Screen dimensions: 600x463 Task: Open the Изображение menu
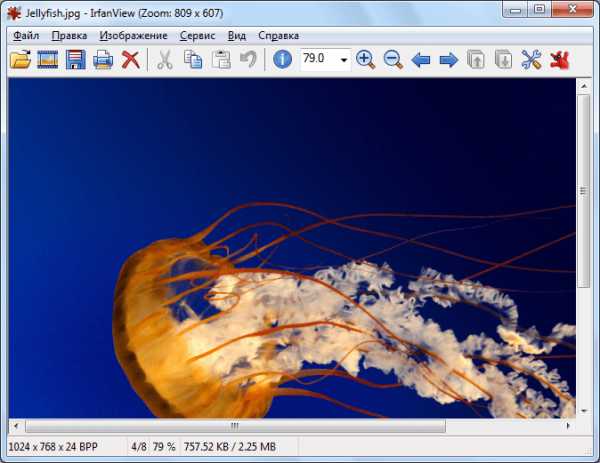pyautogui.click(x=134, y=36)
